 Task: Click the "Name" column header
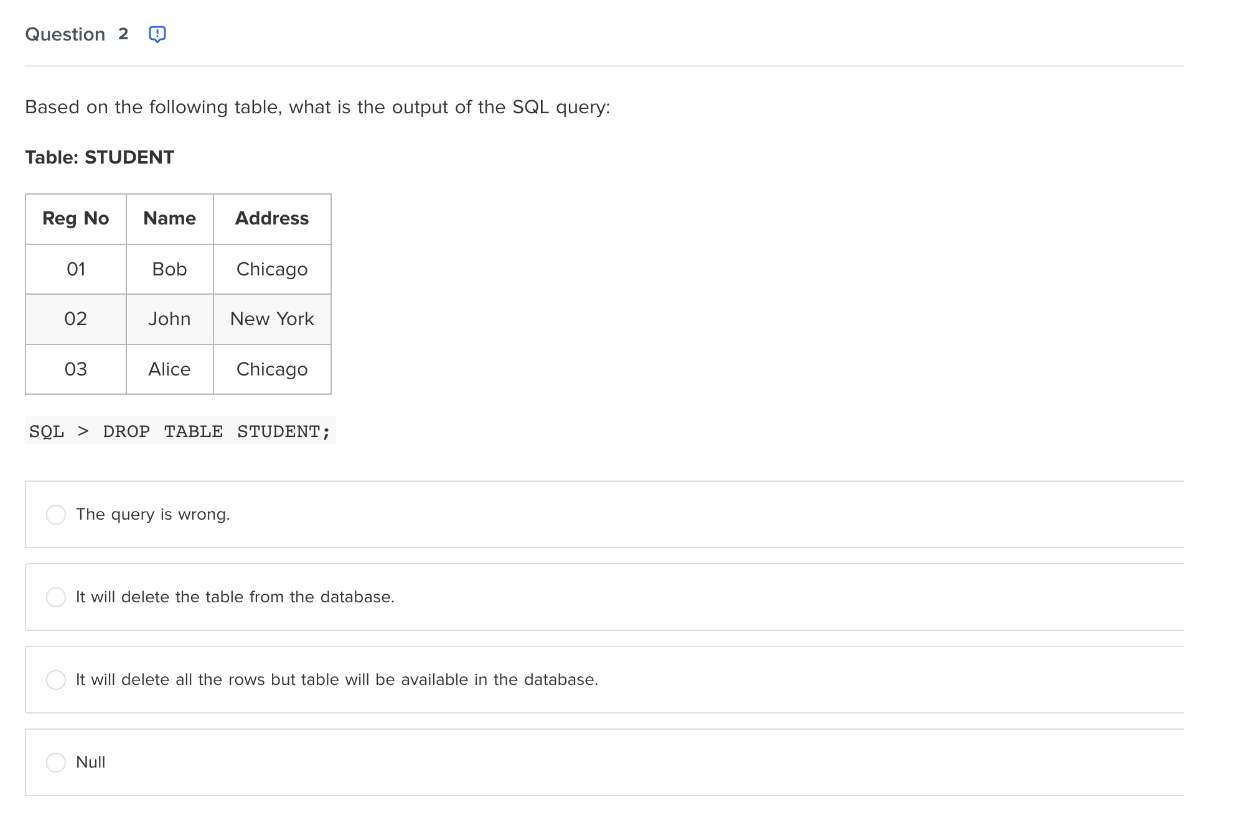click(170, 219)
